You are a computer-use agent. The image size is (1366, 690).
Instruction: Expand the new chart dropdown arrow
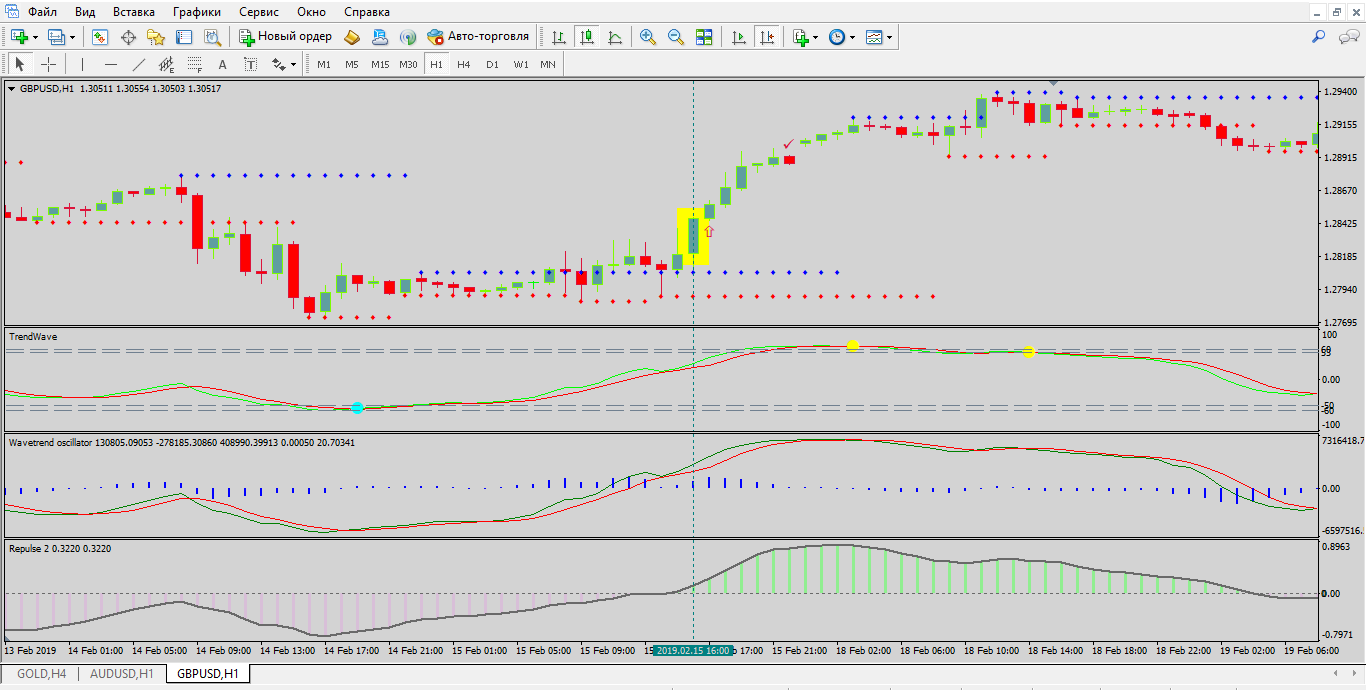coord(36,37)
